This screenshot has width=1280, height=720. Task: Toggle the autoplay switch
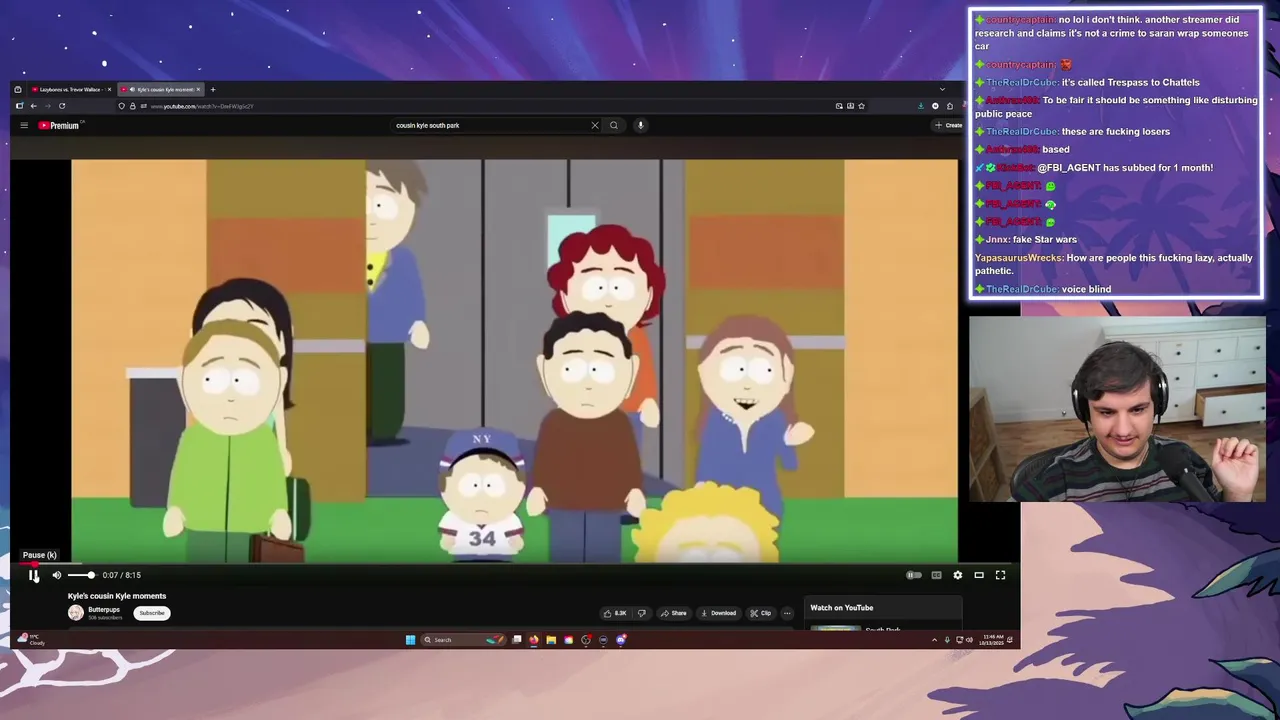(913, 575)
